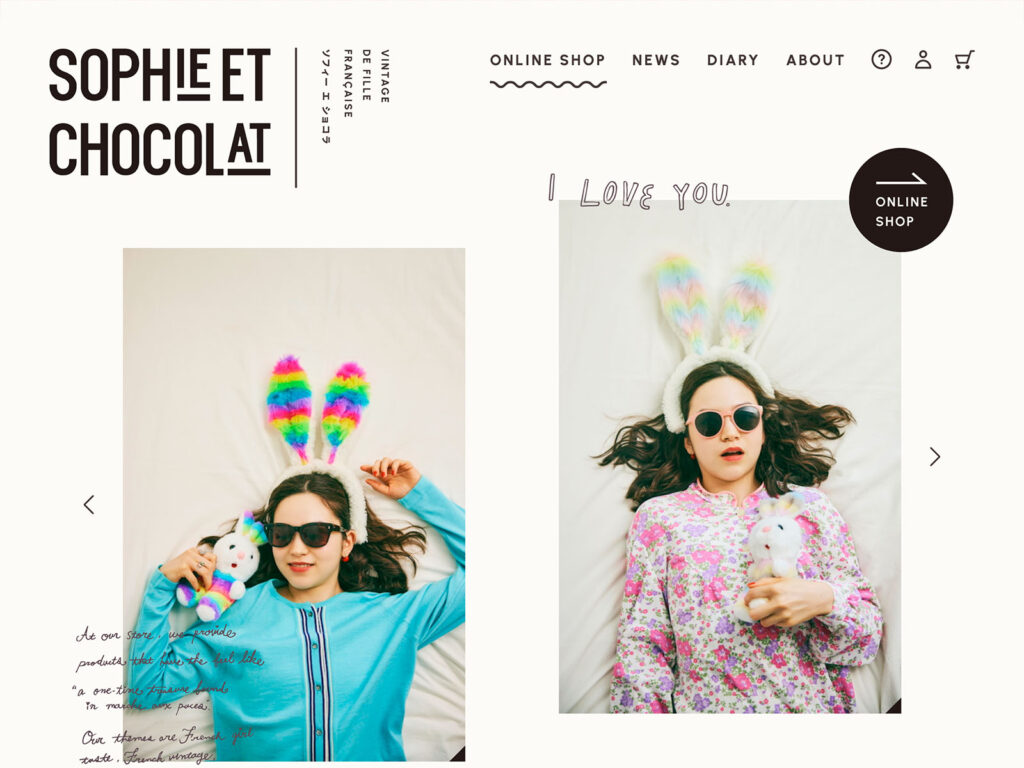
Task: Click the Vintage de Fille Française tagline
Action: pyautogui.click(x=366, y=83)
